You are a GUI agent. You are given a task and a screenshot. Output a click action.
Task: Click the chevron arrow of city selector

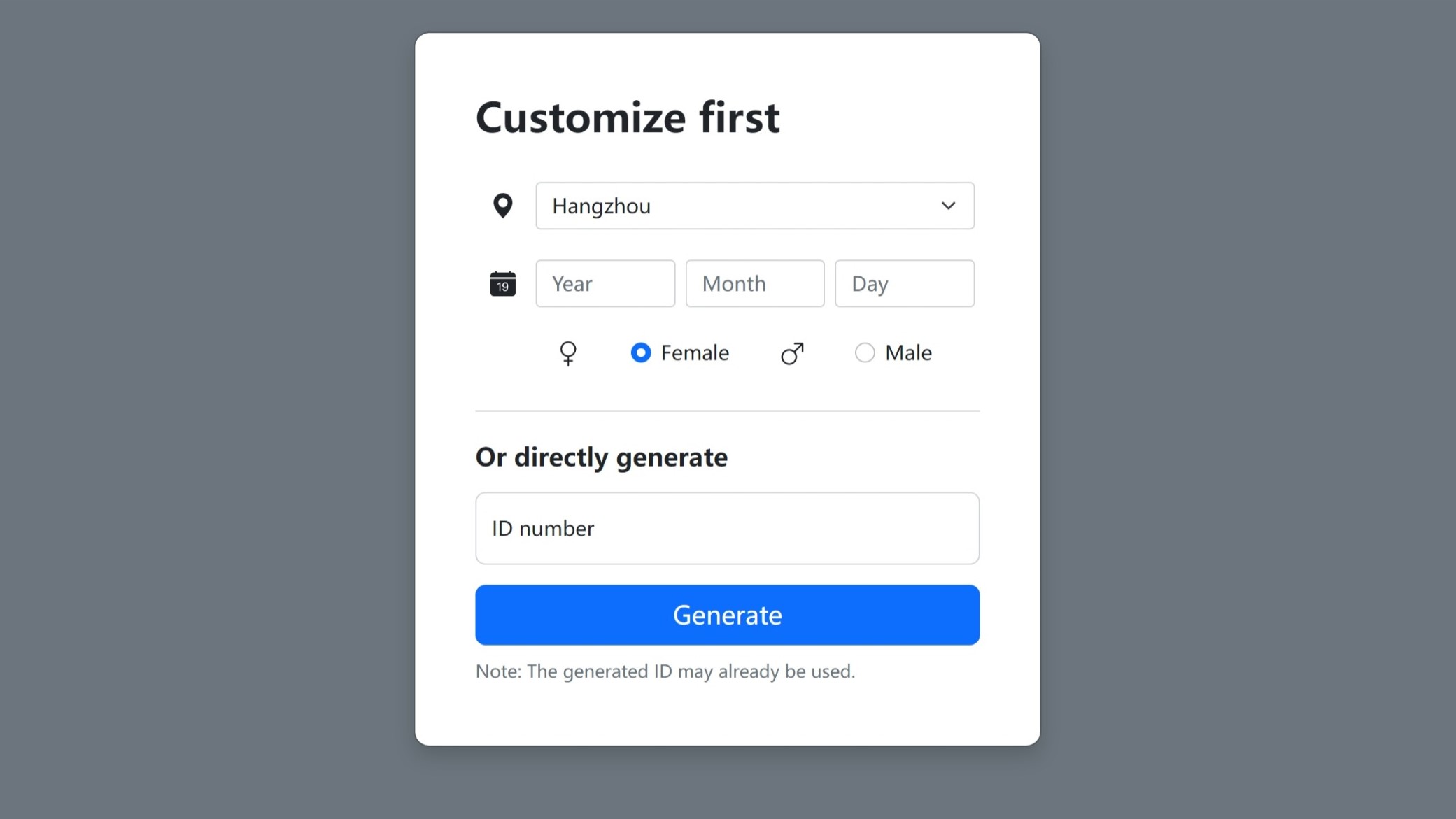click(x=948, y=206)
